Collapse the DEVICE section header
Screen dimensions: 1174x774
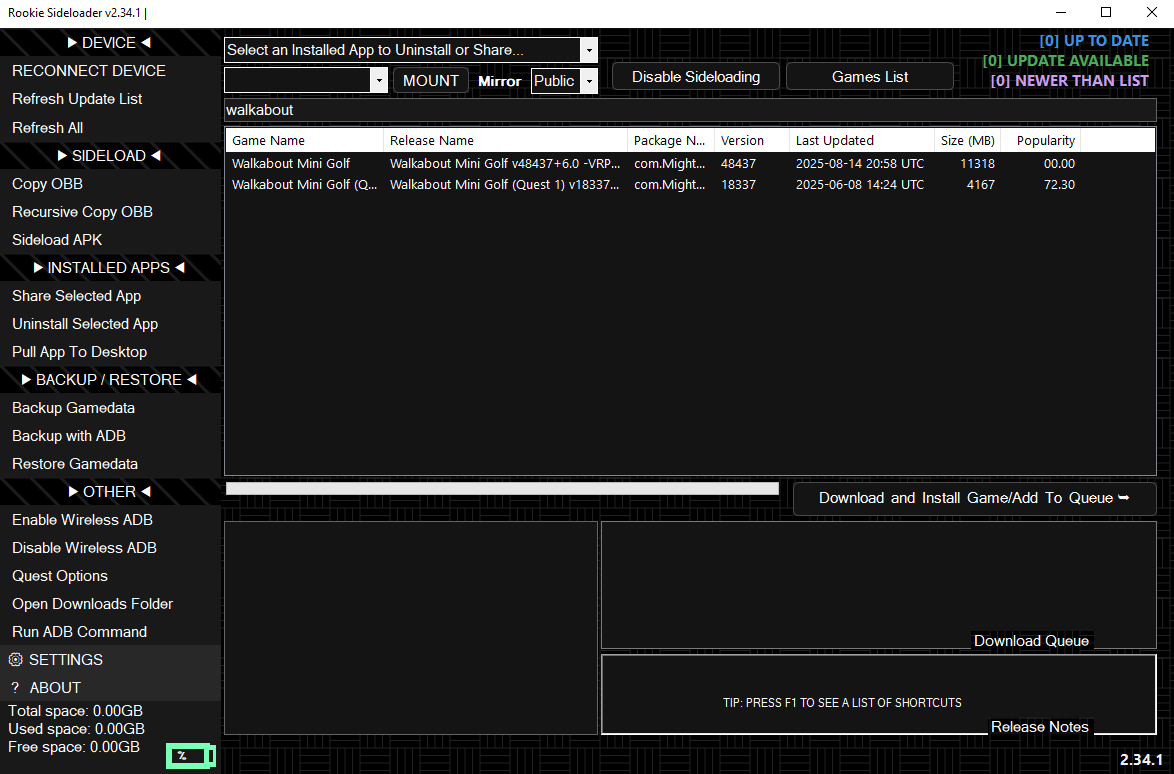pyautogui.click(x=110, y=43)
